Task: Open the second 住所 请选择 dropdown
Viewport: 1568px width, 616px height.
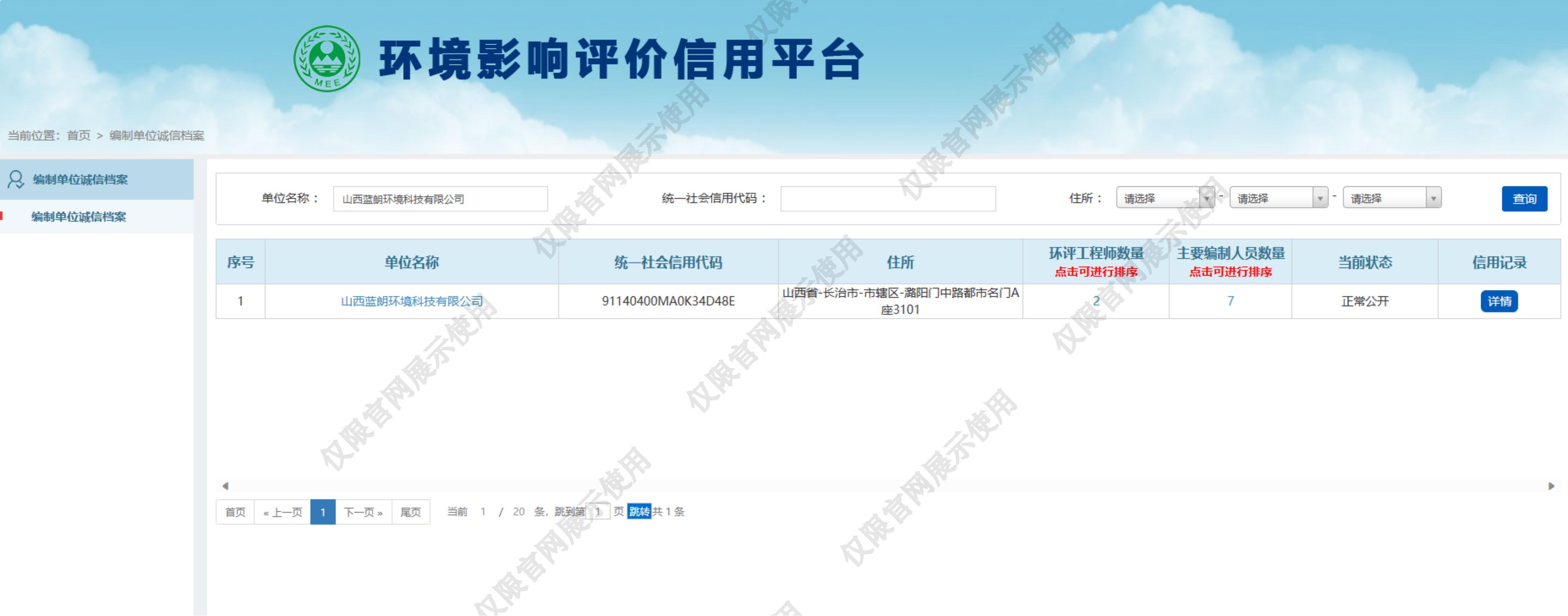Action: pyautogui.click(x=1278, y=198)
